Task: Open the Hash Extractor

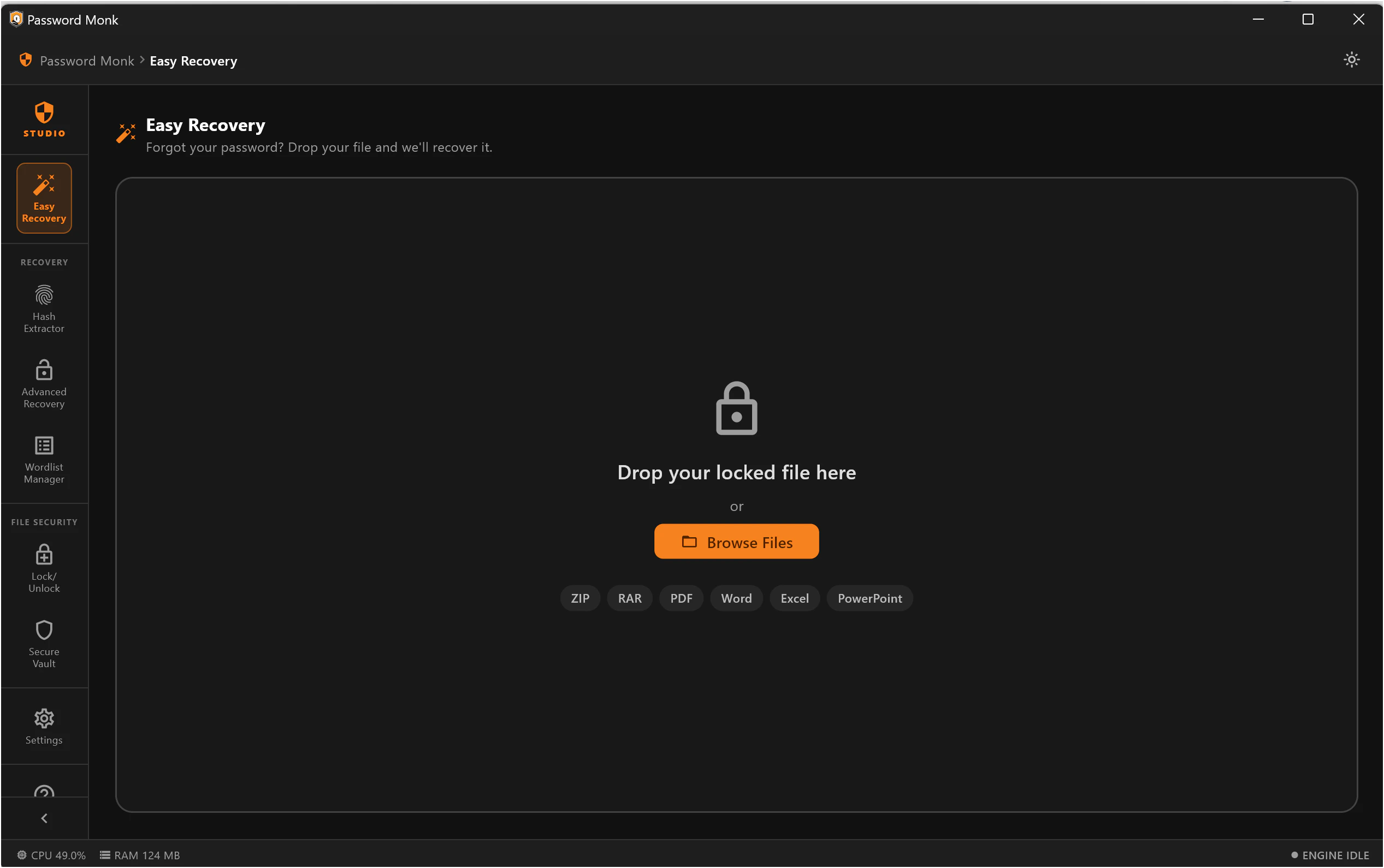Action: (x=44, y=309)
